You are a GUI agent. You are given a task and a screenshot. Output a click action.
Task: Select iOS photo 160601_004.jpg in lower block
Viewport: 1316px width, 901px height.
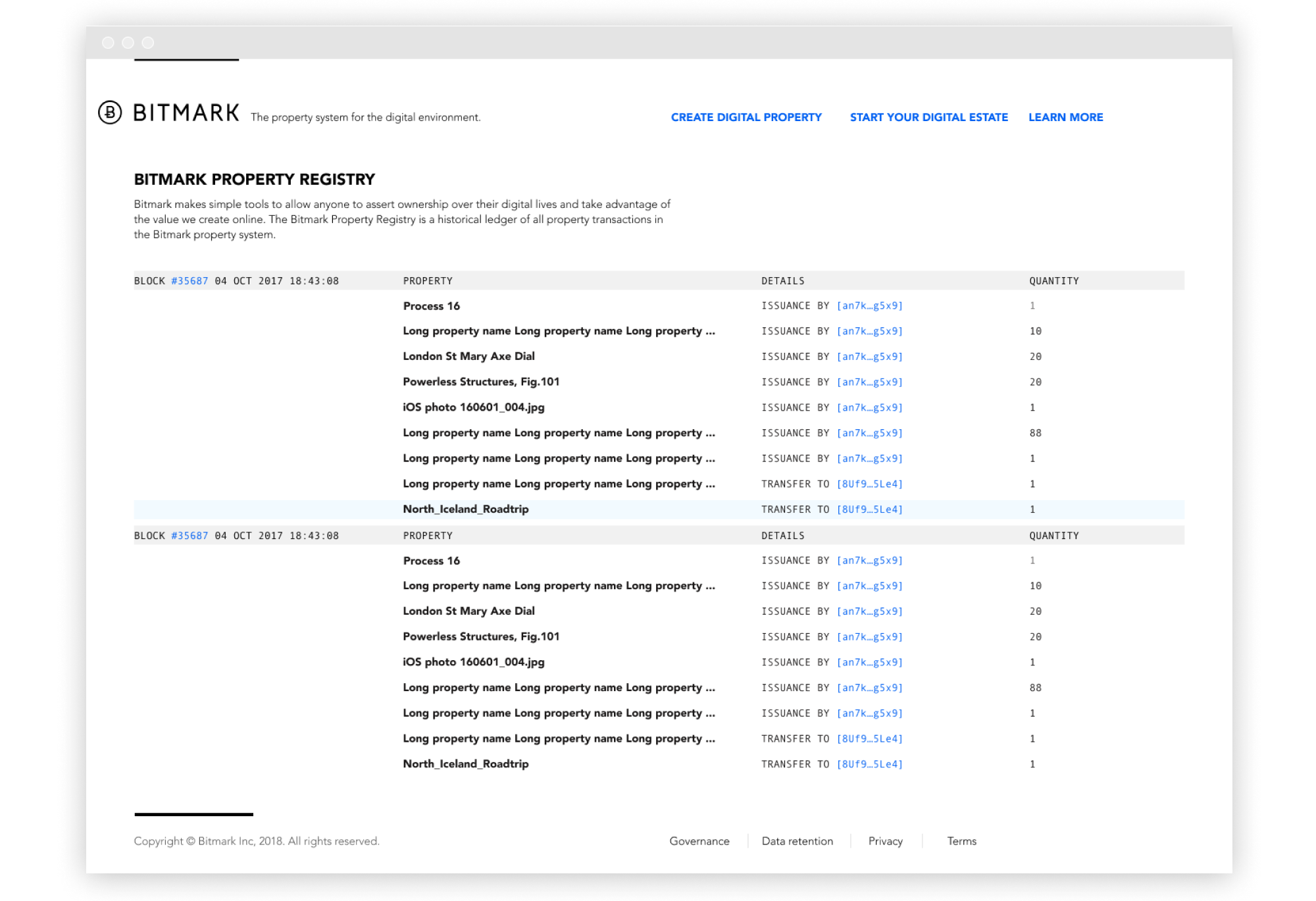click(x=474, y=662)
